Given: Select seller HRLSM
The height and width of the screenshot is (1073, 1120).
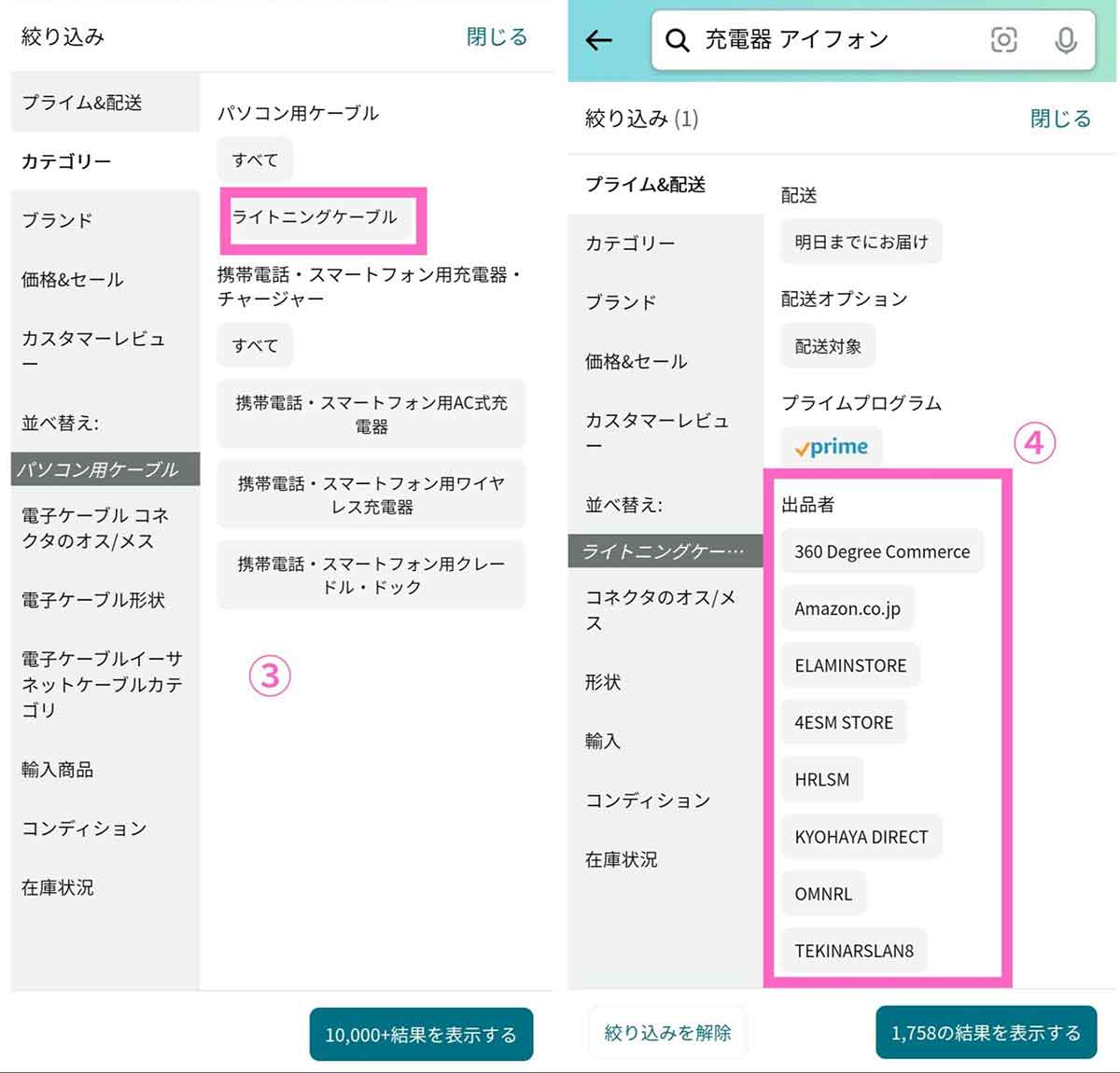Looking at the screenshot, I should (822, 779).
